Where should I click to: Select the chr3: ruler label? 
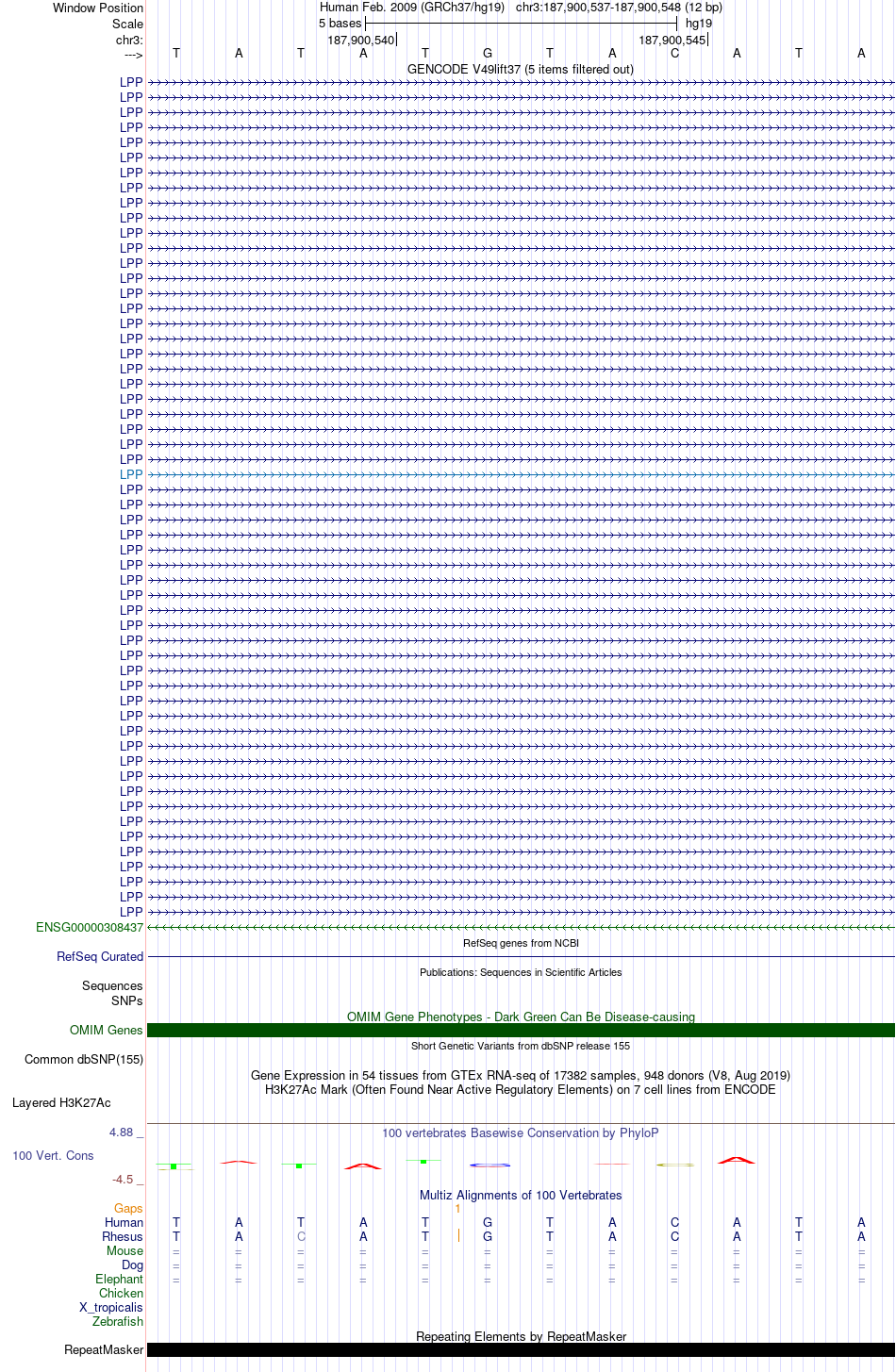tap(129, 40)
